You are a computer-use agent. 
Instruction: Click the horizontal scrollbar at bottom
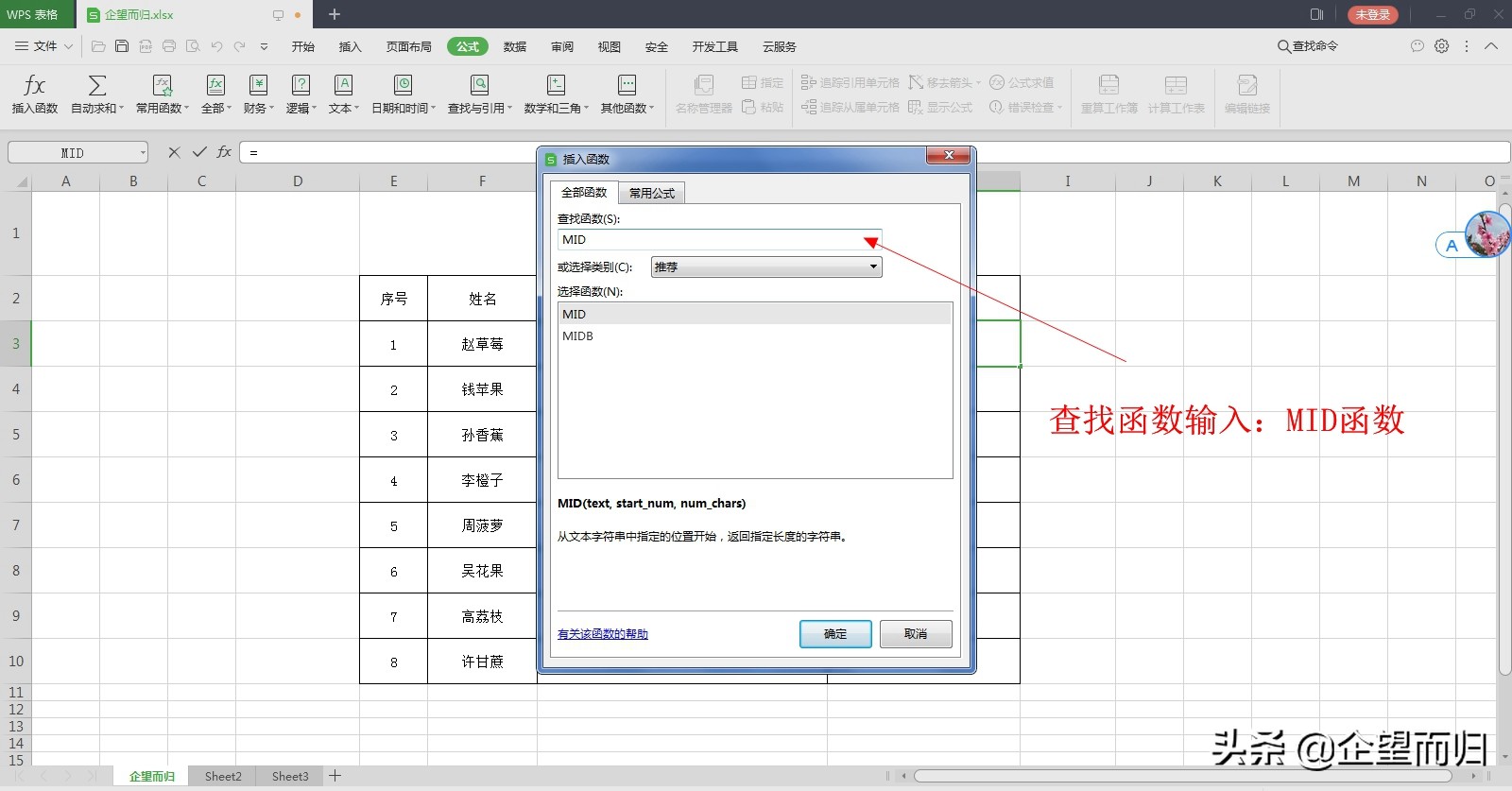(1181, 776)
